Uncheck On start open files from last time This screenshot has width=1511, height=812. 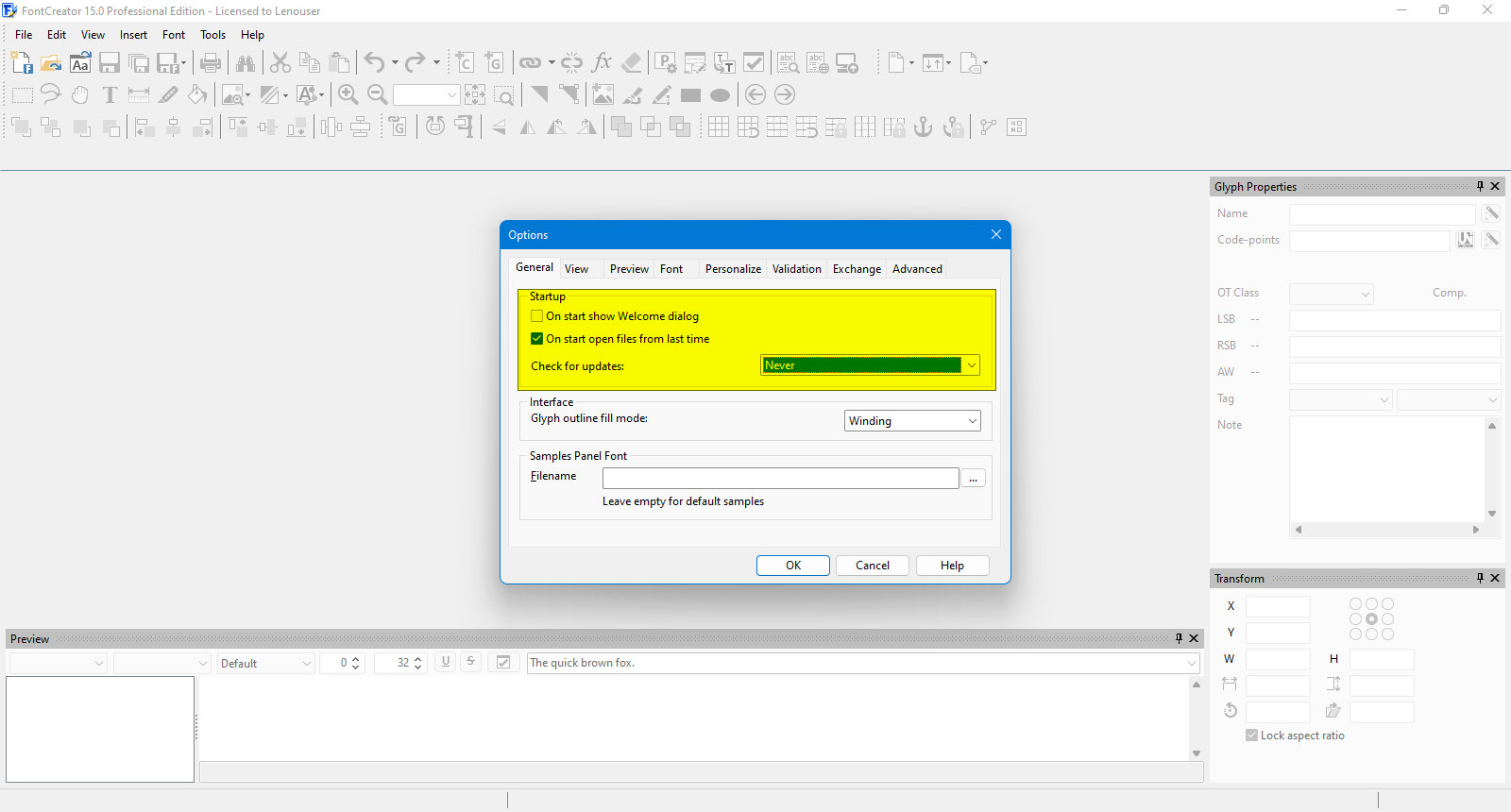tap(536, 339)
